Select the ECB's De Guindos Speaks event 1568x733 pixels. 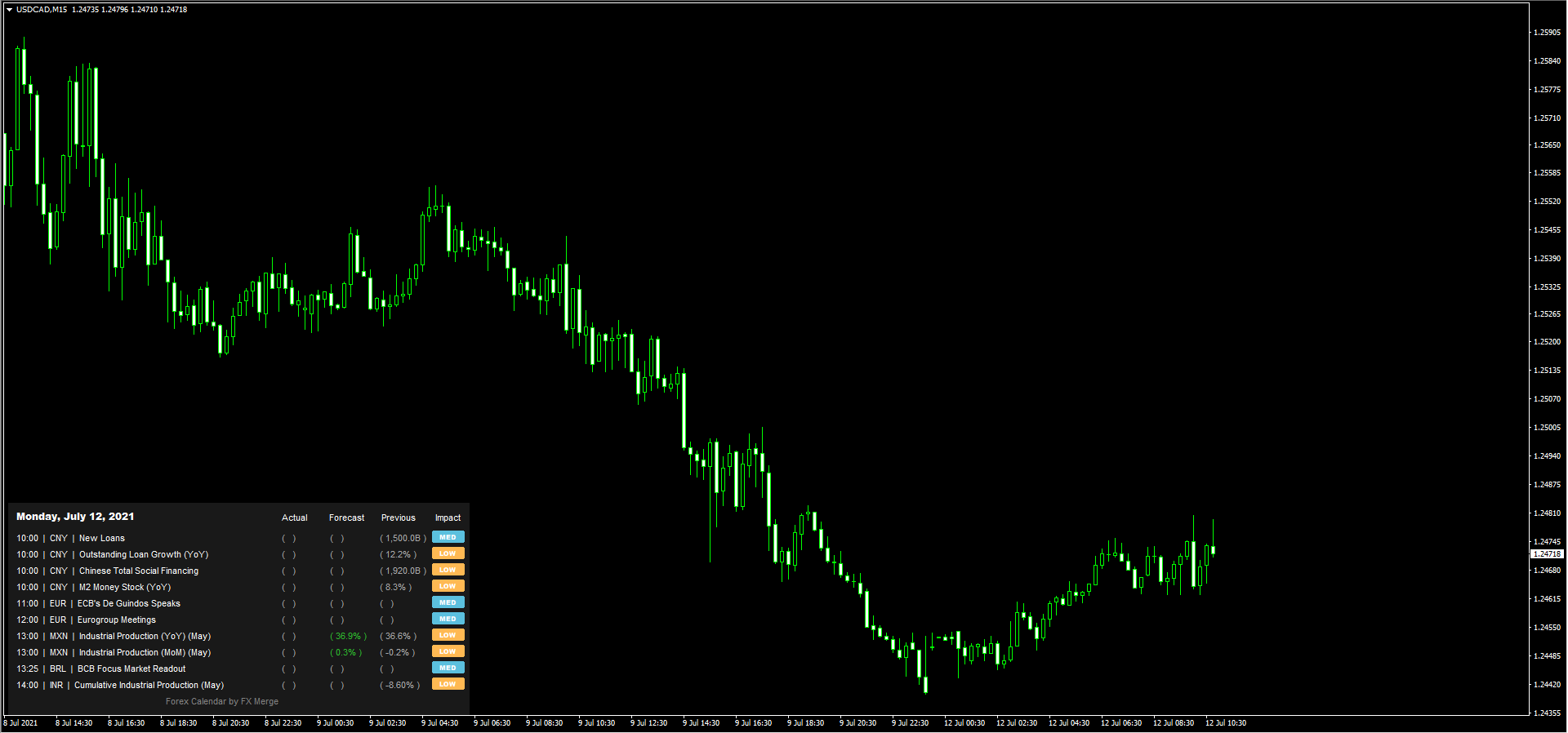pyautogui.click(x=129, y=604)
